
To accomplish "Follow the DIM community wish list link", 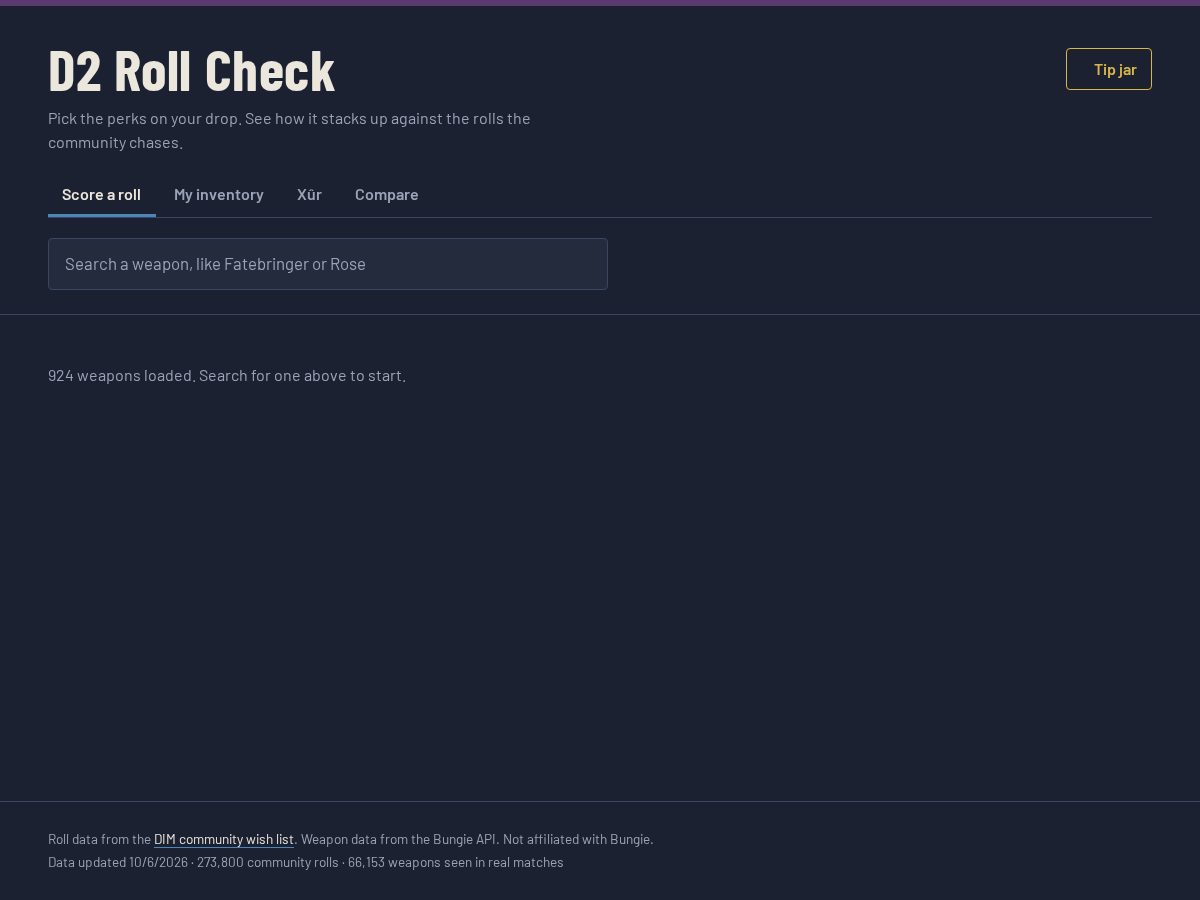I will (224, 839).
